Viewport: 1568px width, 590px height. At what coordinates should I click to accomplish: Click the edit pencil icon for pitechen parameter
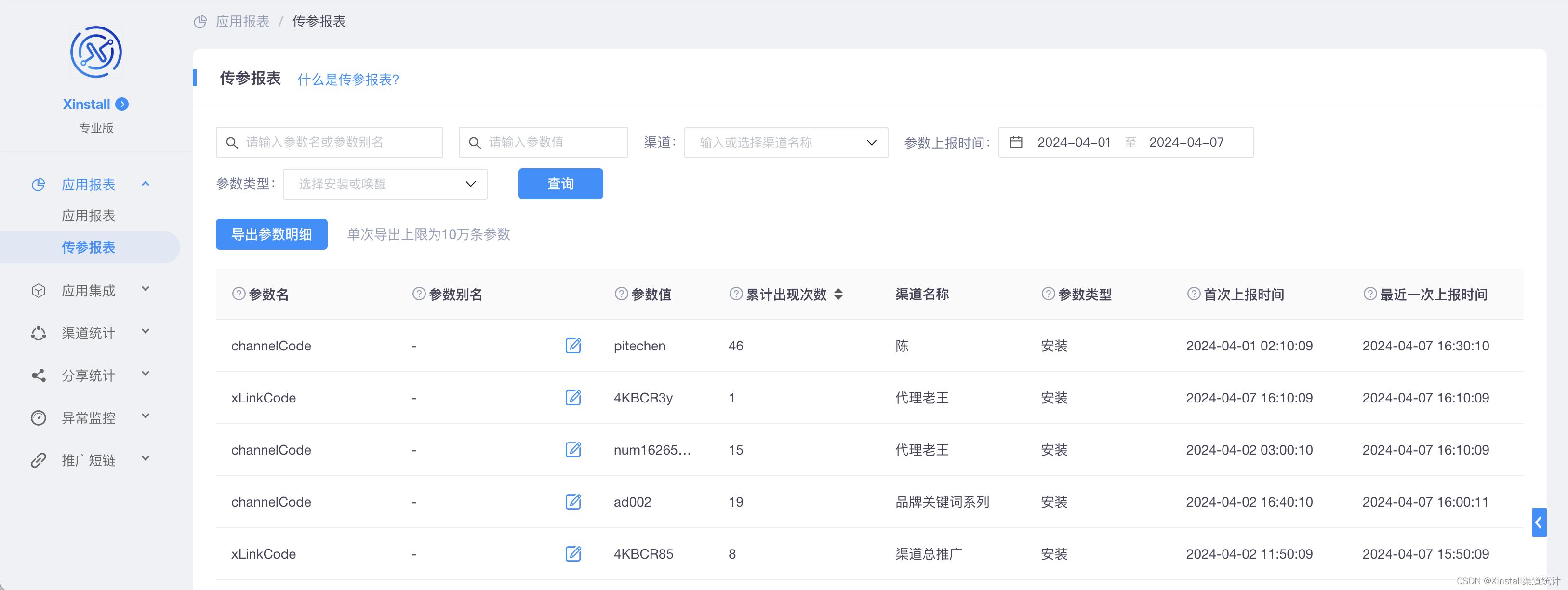click(573, 345)
